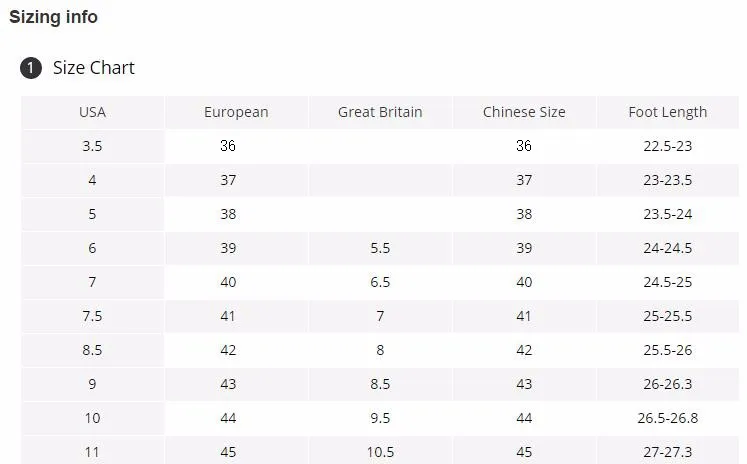
Task: Click foot length 27-27.3 cell
Action: point(668,452)
